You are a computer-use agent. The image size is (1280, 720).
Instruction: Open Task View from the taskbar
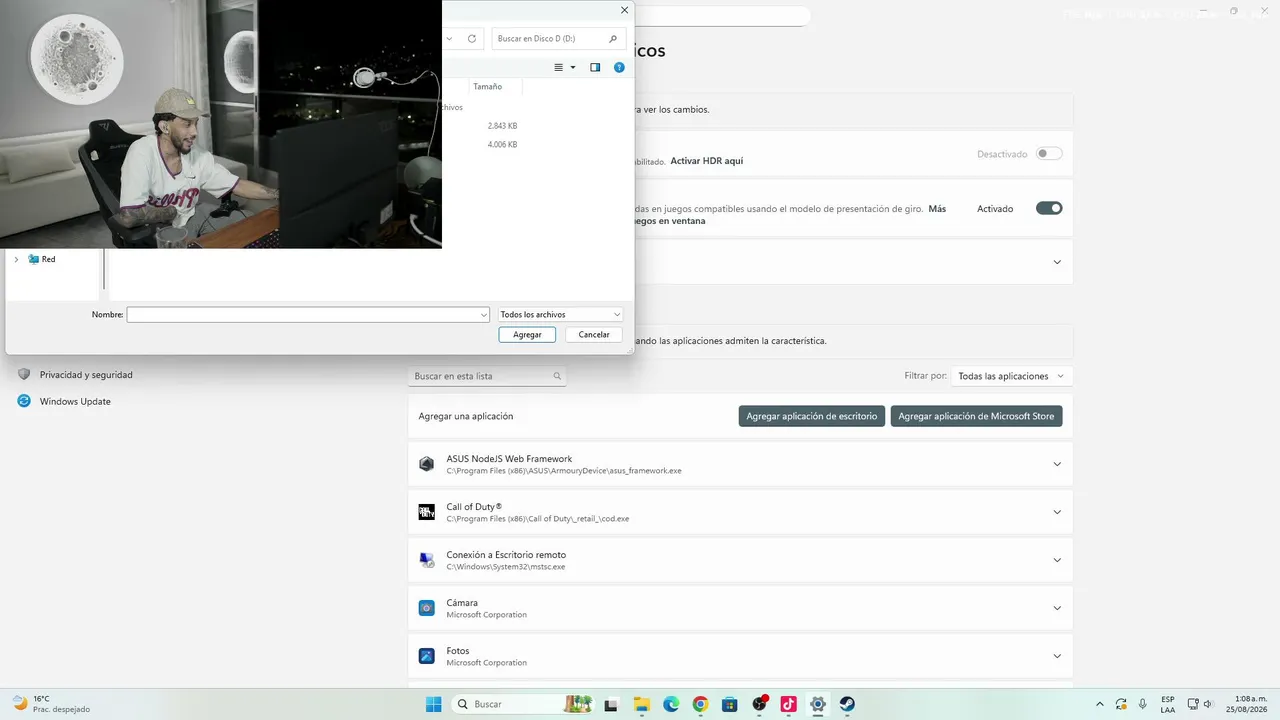click(611, 704)
